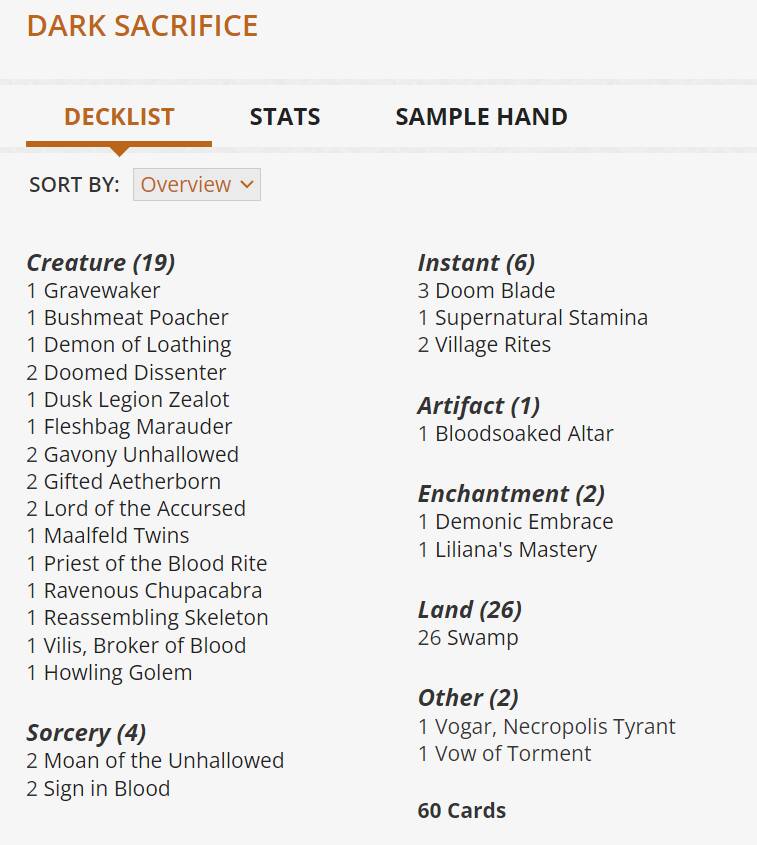Click the Gravewaker card link

[102, 290]
